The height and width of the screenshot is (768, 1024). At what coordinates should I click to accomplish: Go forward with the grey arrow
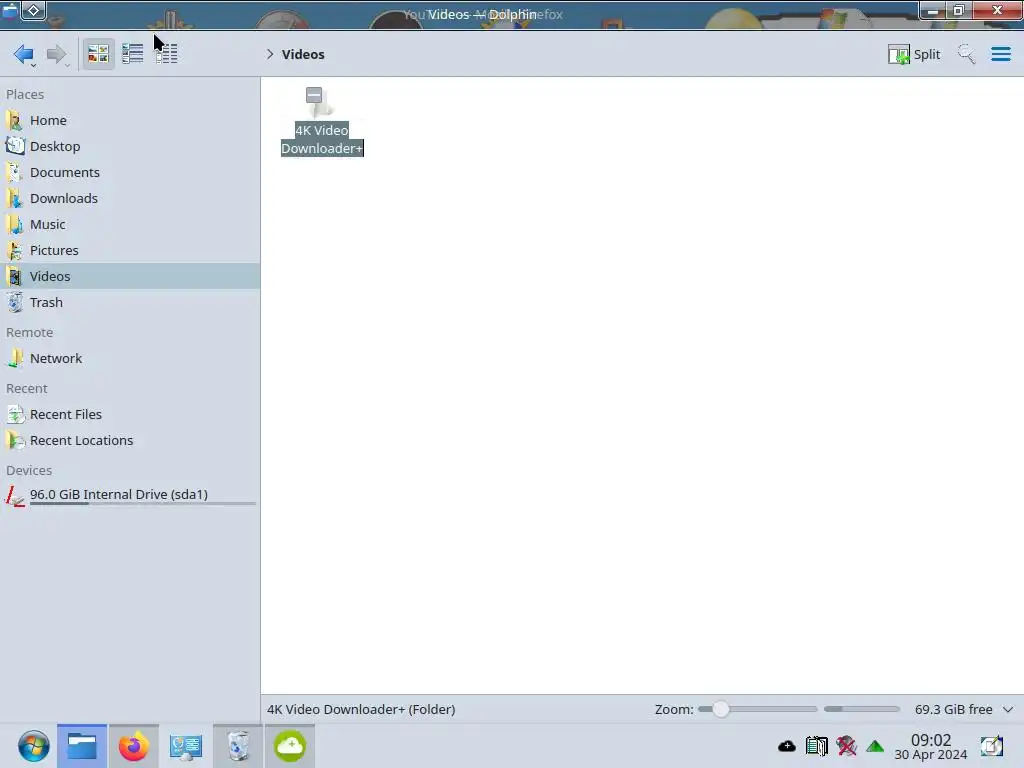(x=56, y=54)
